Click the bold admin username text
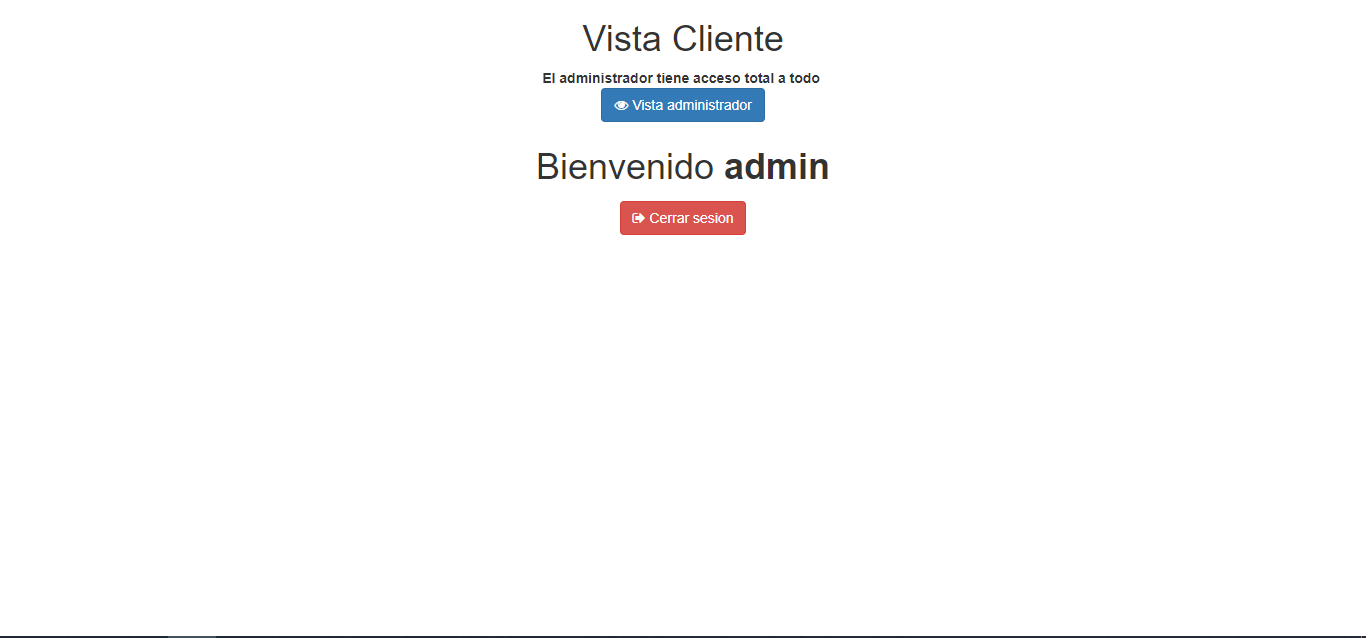Screen dimensions: 1366x638 777,167
